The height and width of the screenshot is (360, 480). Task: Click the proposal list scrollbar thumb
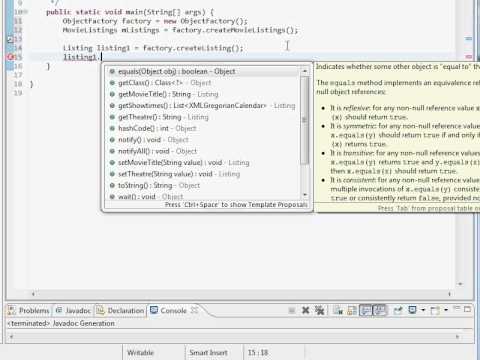tap(305, 120)
